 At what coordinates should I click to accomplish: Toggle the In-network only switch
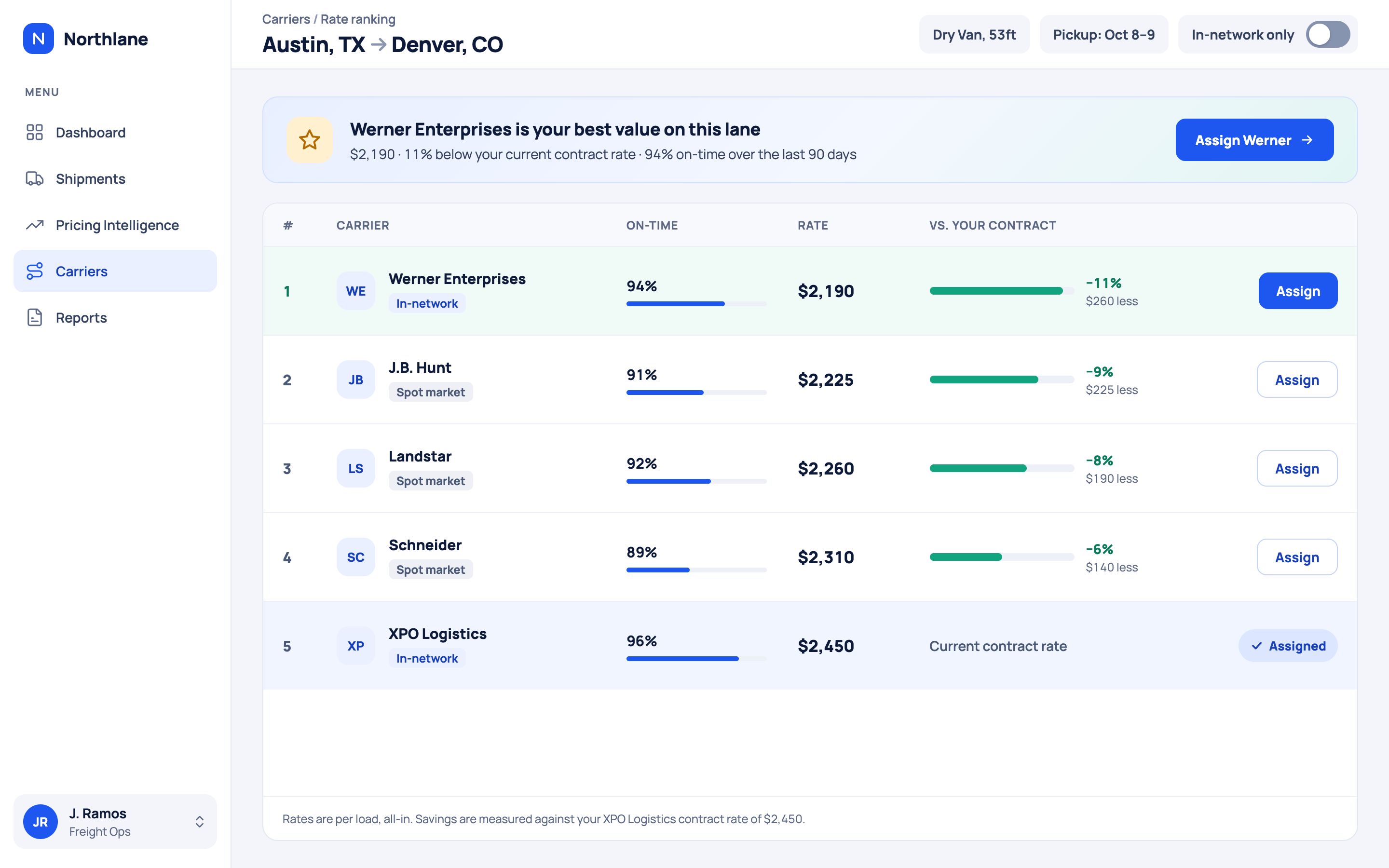pyautogui.click(x=1328, y=34)
